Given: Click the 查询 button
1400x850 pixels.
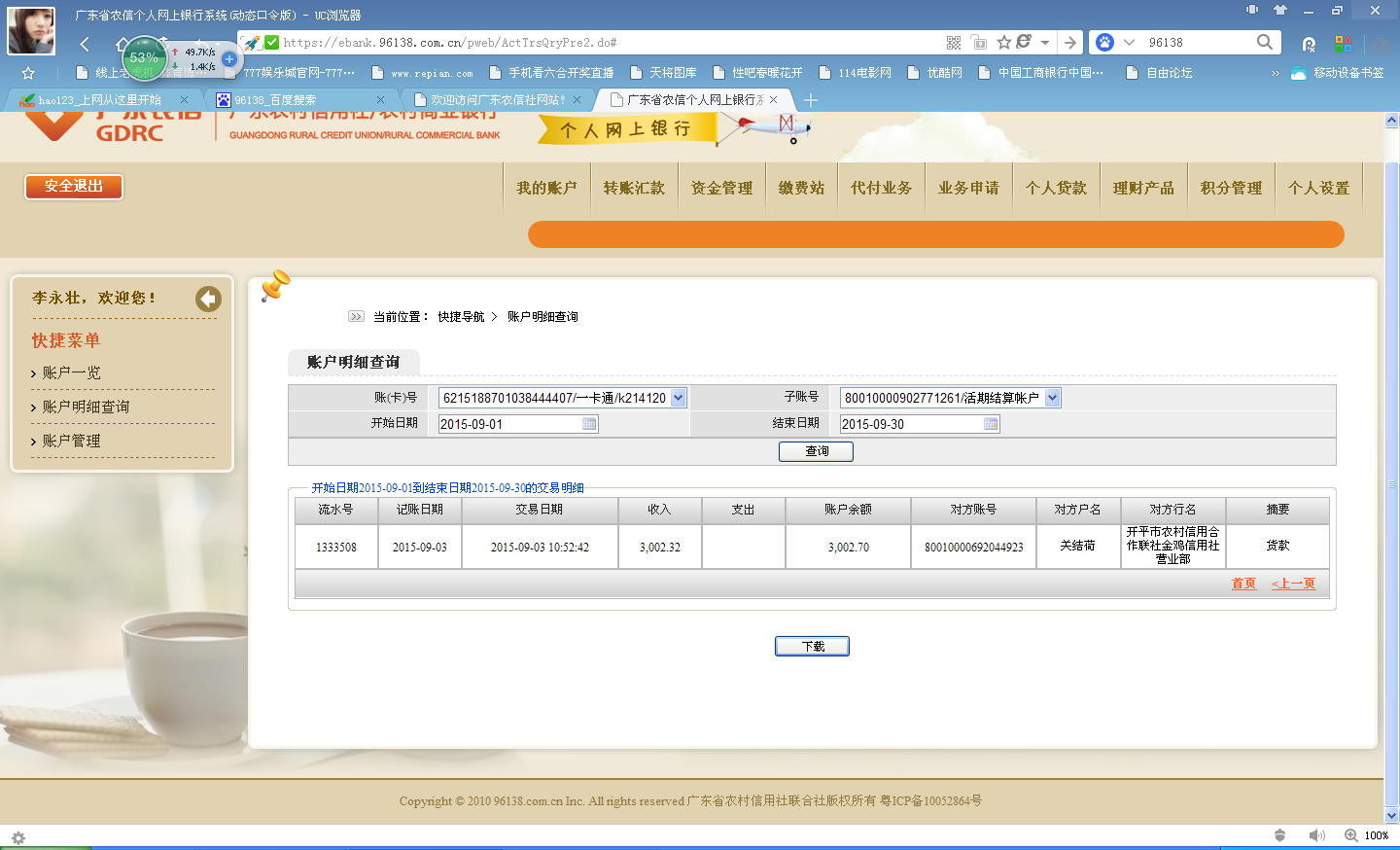Looking at the screenshot, I should pyautogui.click(x=816, y=451).
